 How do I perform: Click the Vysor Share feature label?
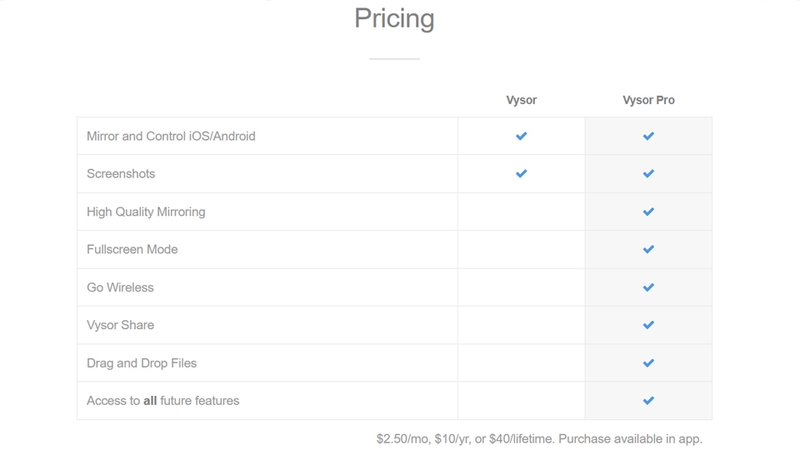pyautogui.click(x=120, y=325)
